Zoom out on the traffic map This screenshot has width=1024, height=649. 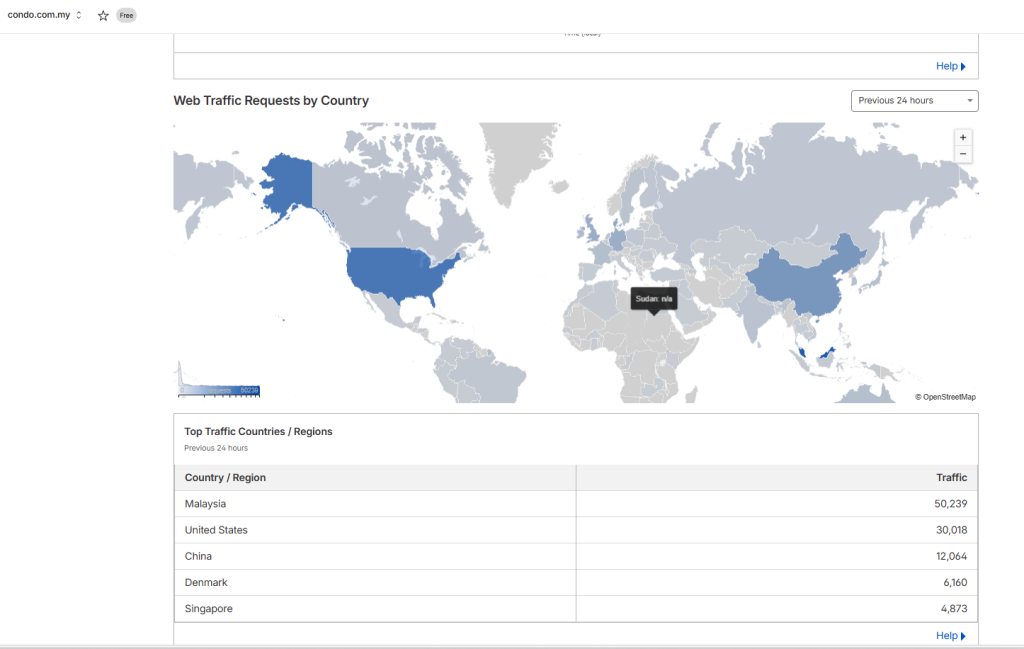tap(963, 154)
